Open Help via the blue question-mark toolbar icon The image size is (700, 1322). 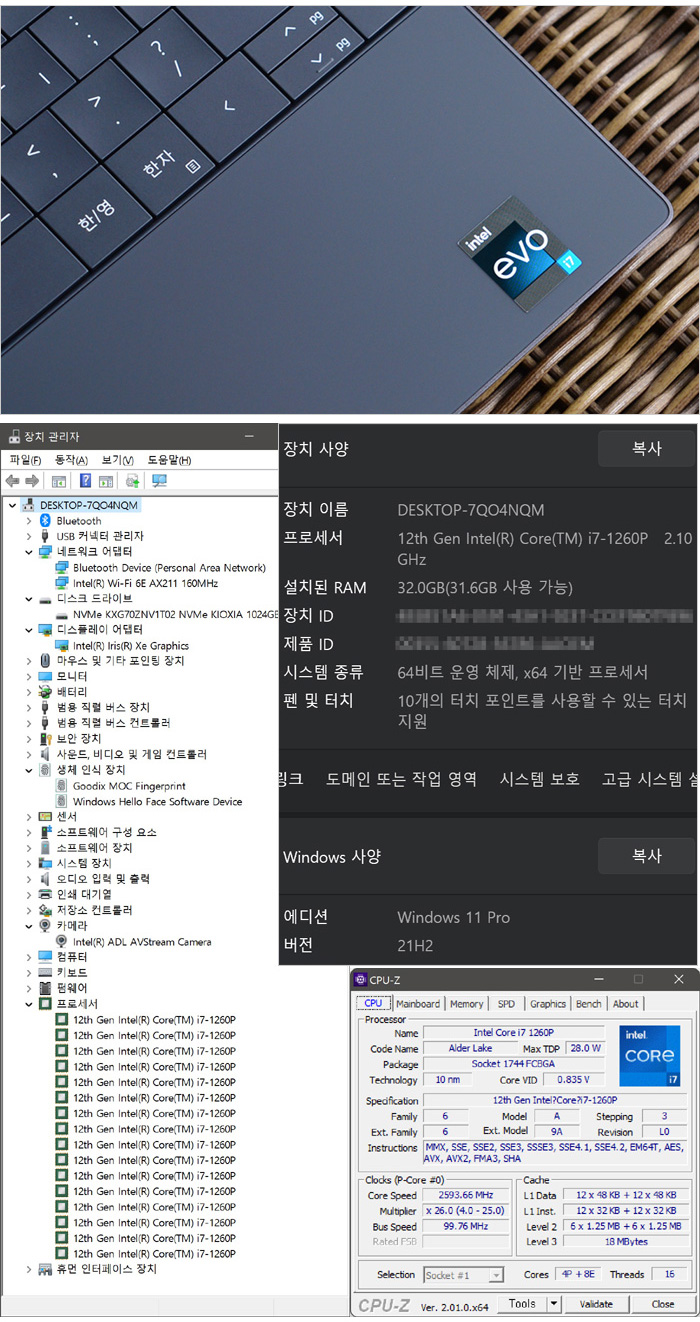pyautogui.click(x=86, y=481)
